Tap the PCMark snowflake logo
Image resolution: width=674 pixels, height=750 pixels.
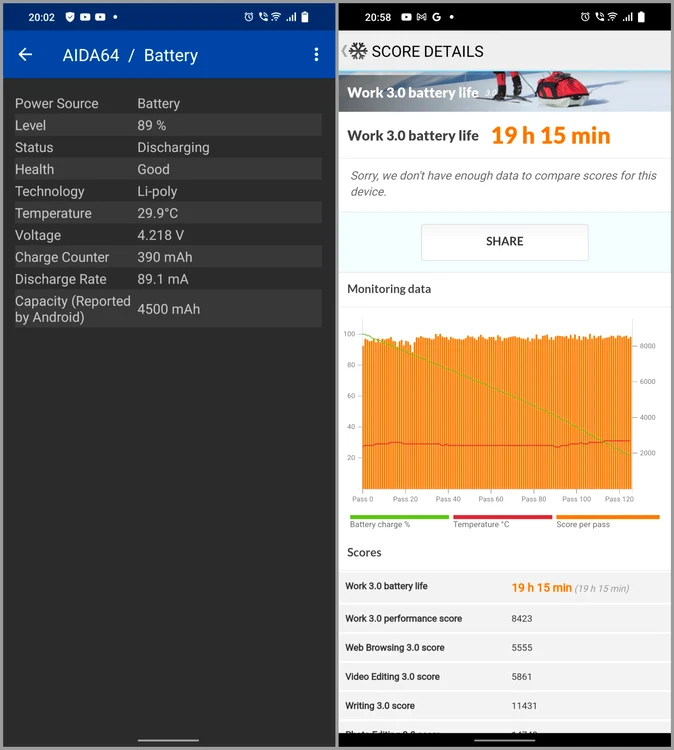pos(358,52)
